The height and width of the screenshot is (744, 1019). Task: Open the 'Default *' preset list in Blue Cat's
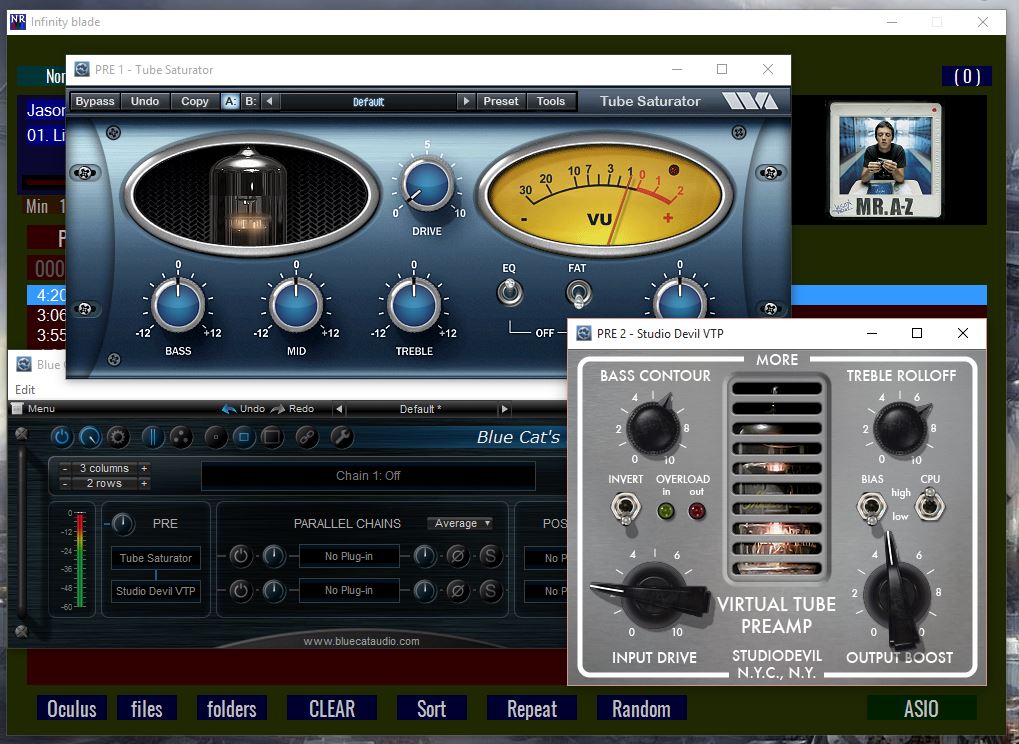[x=421, y=409]
